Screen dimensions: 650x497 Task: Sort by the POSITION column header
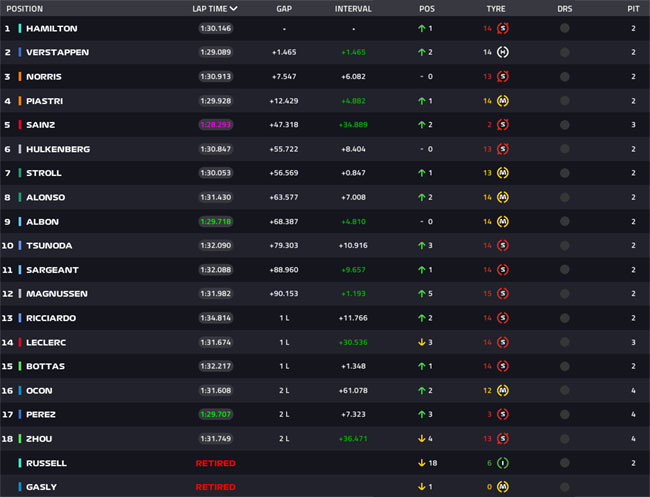pos(24,9)
